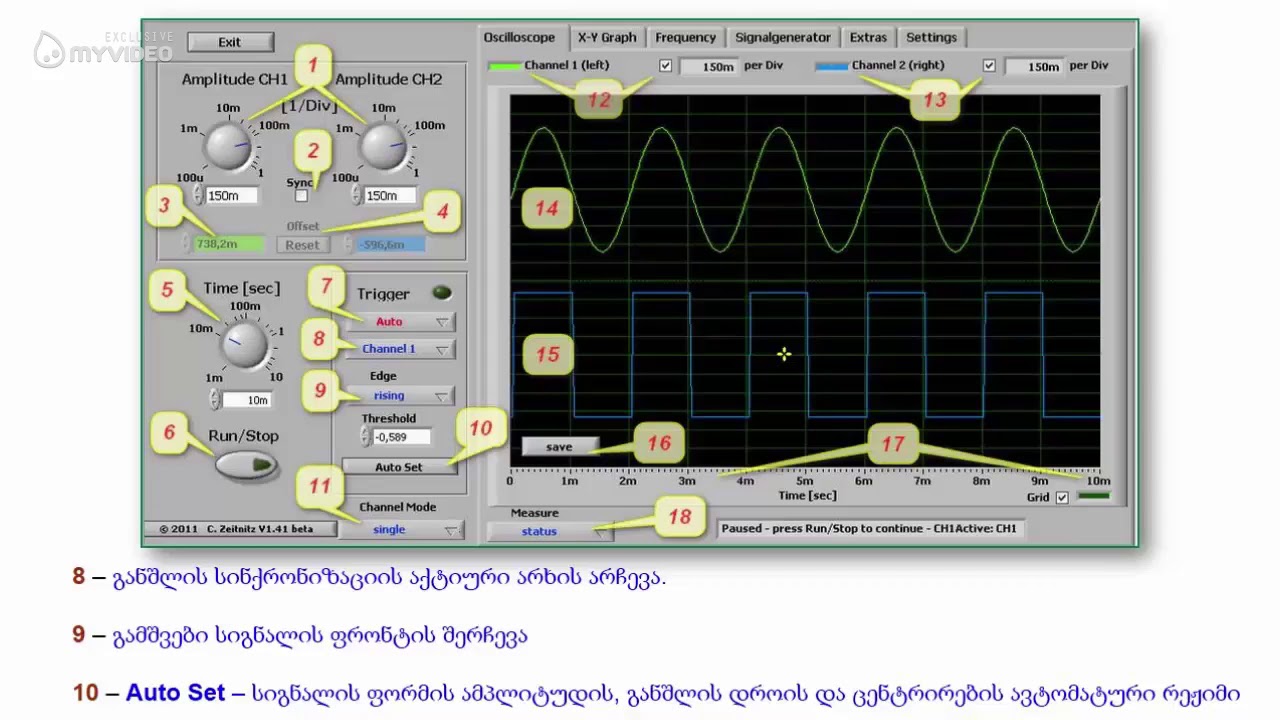The width and height of the screenshot is (1280, 720).
Task: Click the blue Channel 2 (right) color swatch
Action: [832, 66]
